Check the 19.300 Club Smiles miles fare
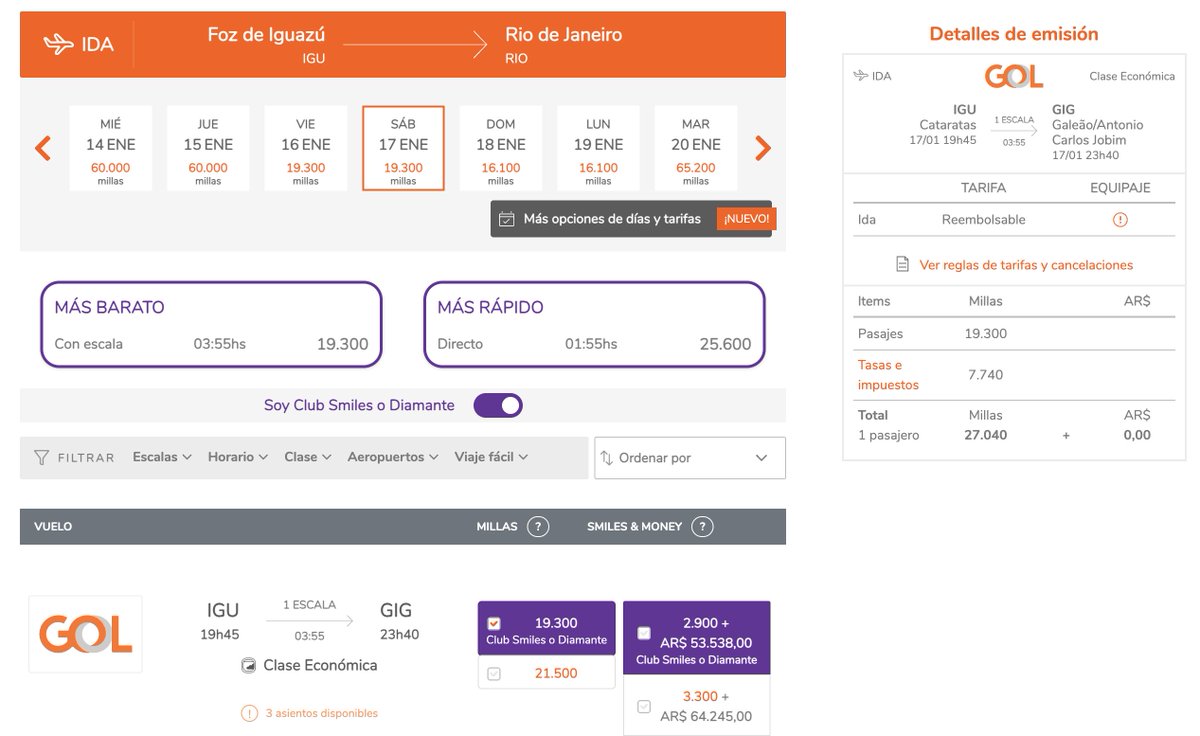This screenshot has height=736, width=1200. pos(494,623)
